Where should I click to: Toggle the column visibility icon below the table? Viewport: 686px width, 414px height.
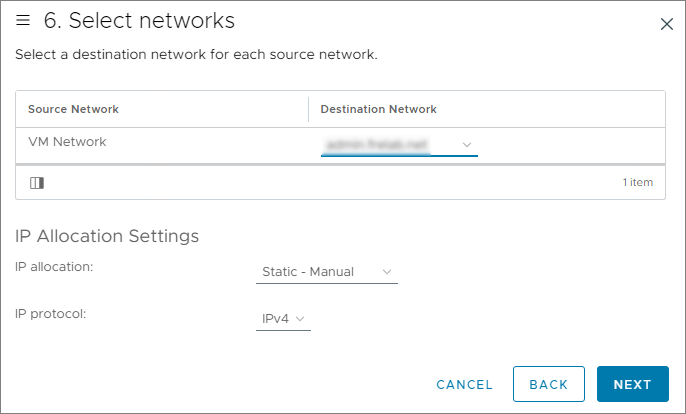point(37,183)
